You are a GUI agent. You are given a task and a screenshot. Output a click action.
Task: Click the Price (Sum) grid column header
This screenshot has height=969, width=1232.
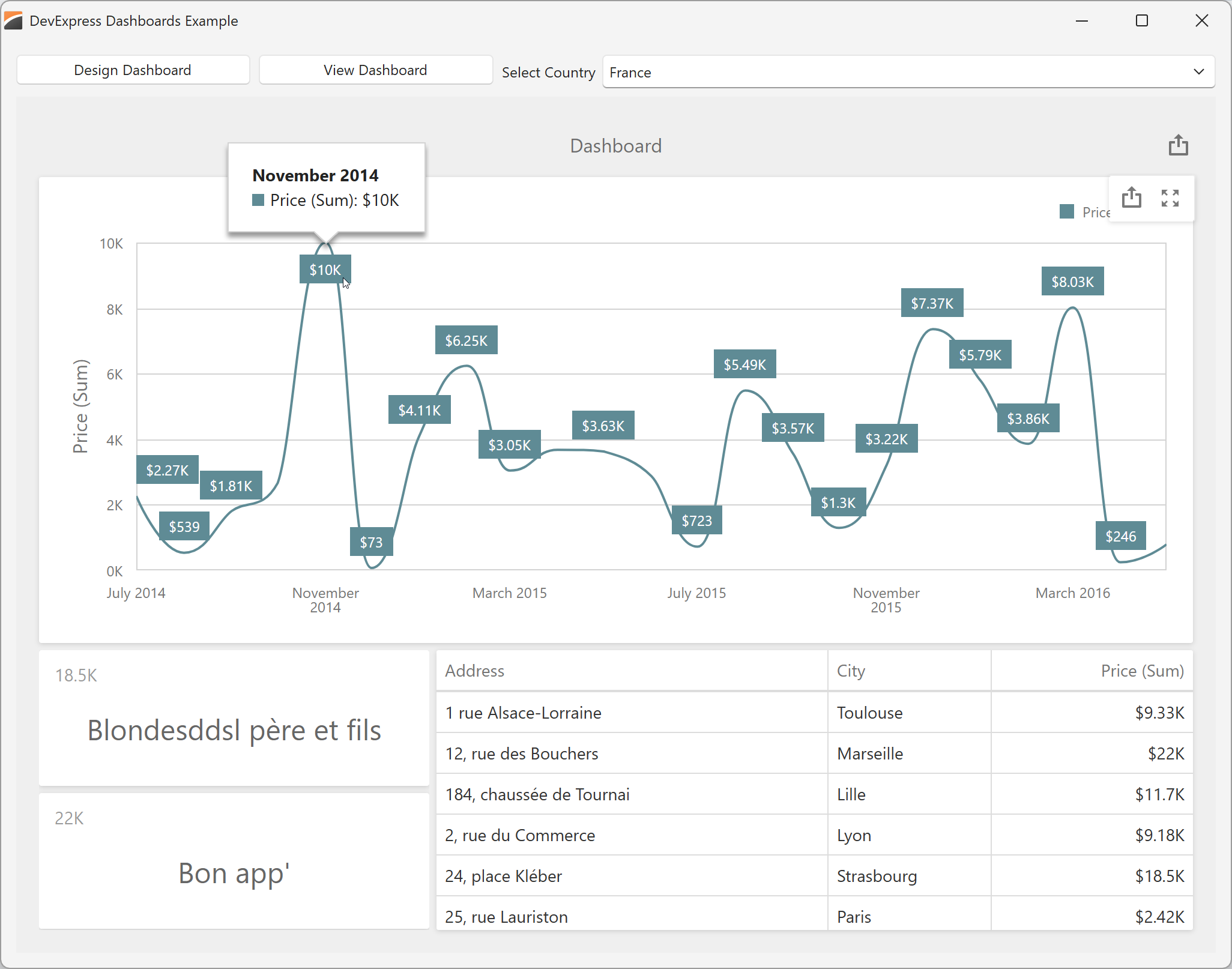(x=1092, y=671)
